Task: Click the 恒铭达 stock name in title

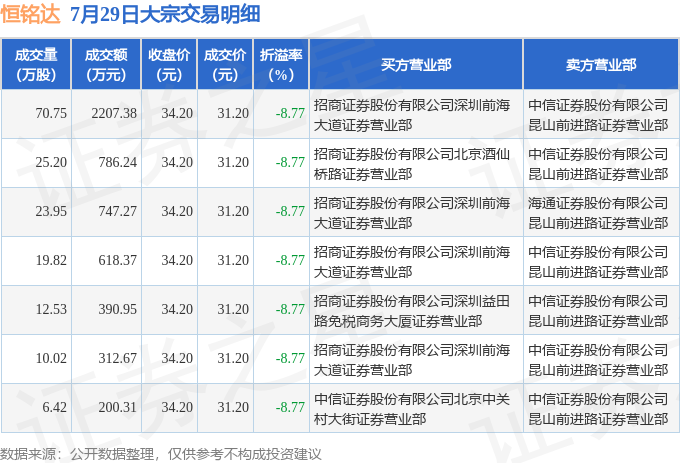Action: 30,14
